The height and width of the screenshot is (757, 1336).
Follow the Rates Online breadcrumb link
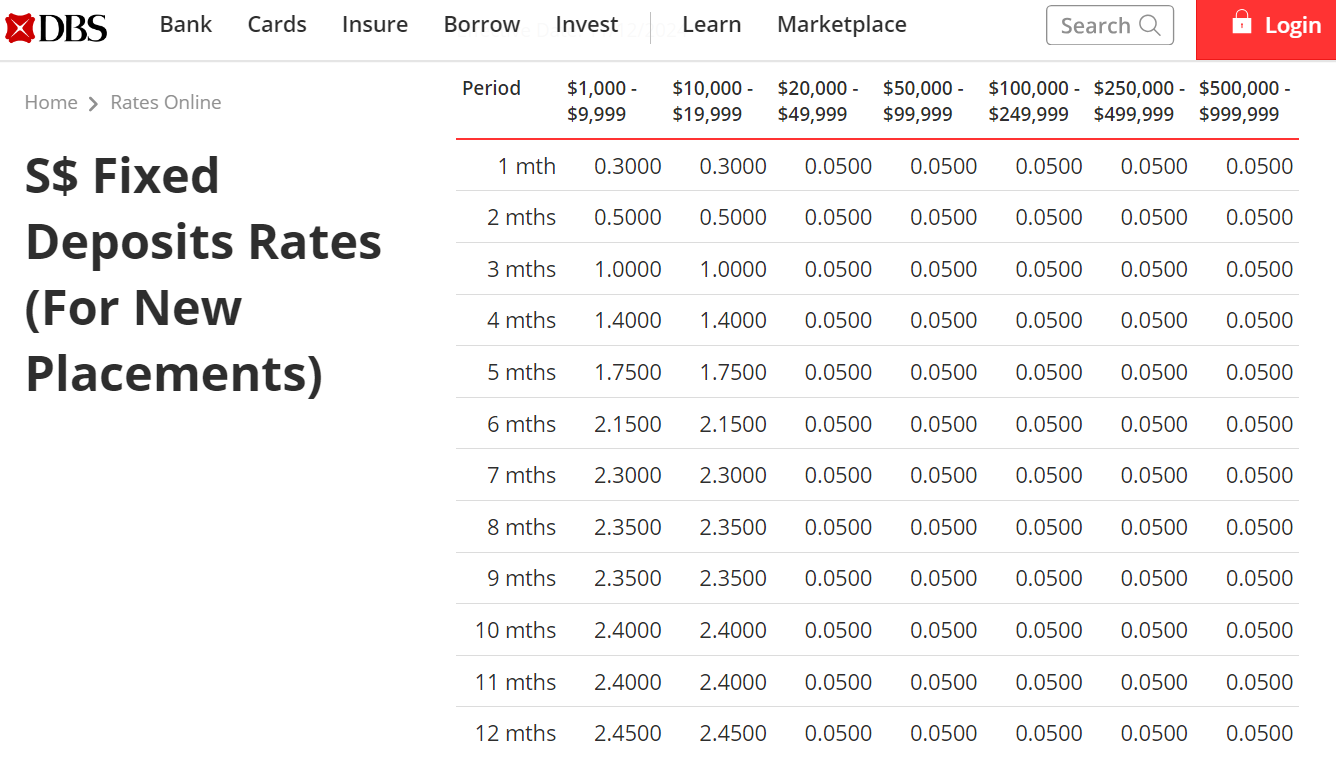click(x=166, y=102)
